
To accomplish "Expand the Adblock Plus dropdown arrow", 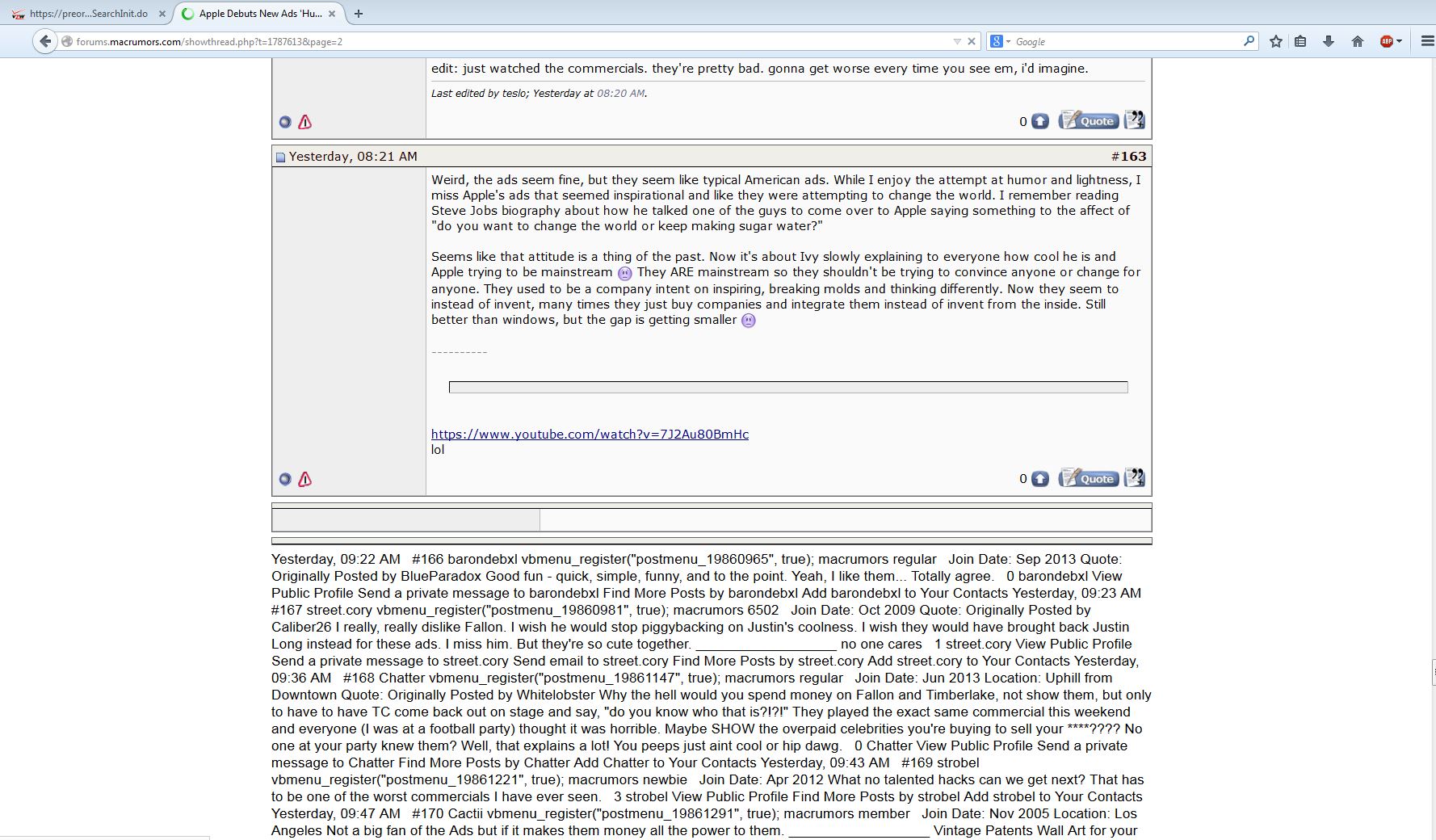I will point(1399,41).
